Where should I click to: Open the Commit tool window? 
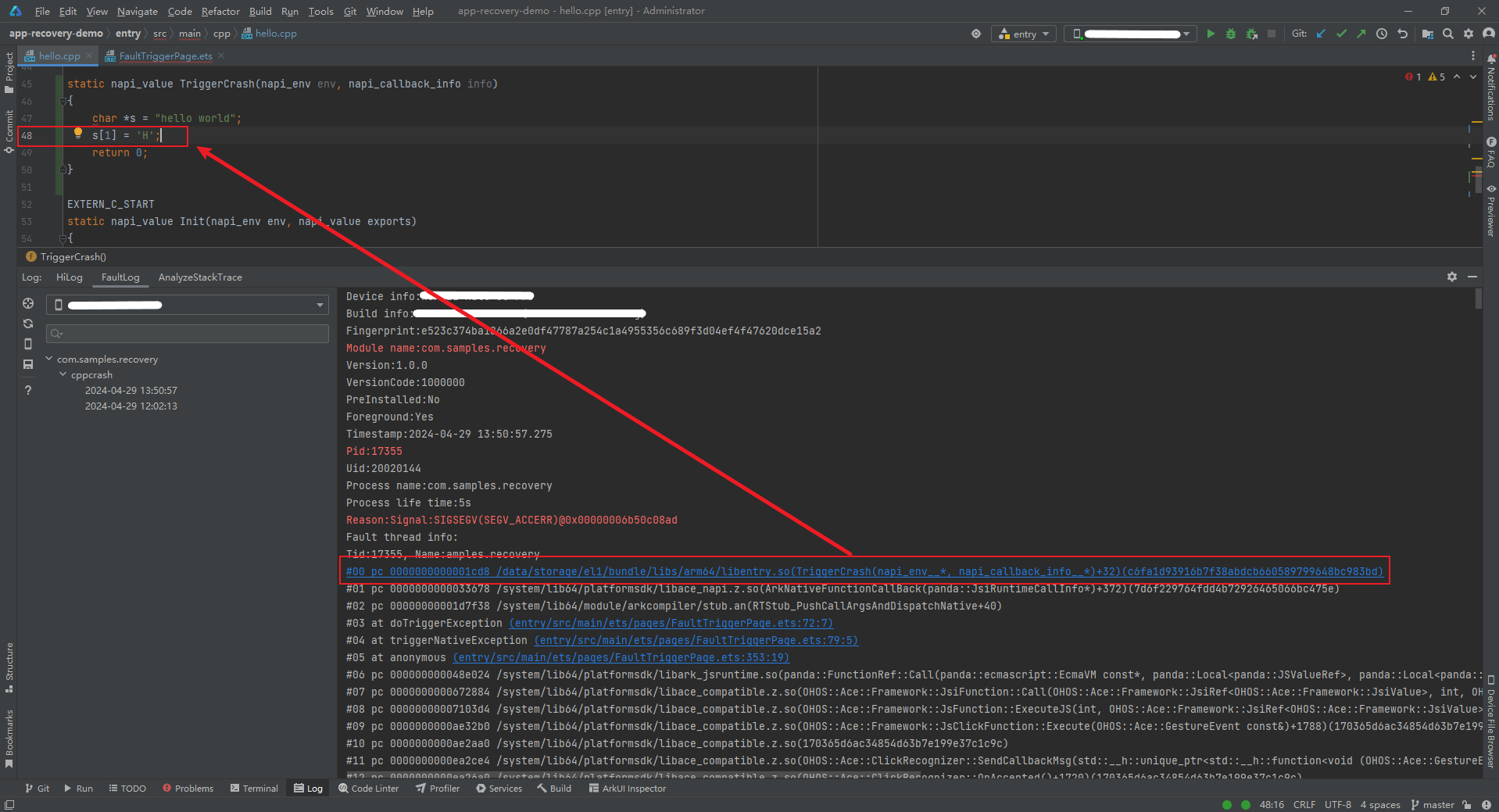pyautogui.click(x=9, y=131)
